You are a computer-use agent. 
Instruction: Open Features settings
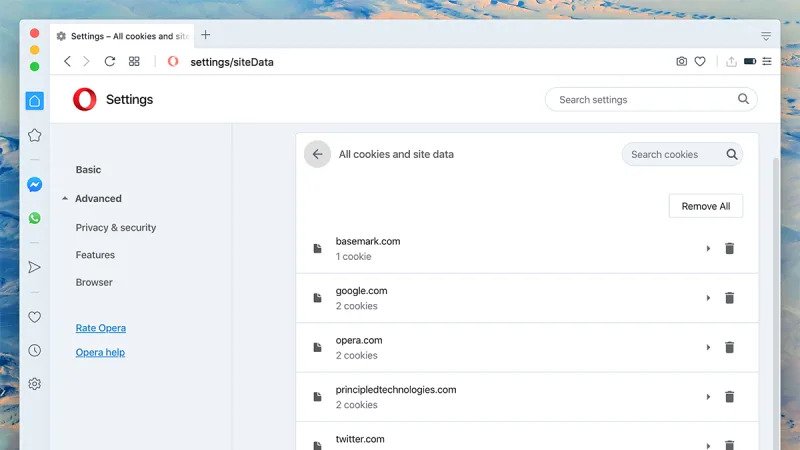(x=95, y=255)
